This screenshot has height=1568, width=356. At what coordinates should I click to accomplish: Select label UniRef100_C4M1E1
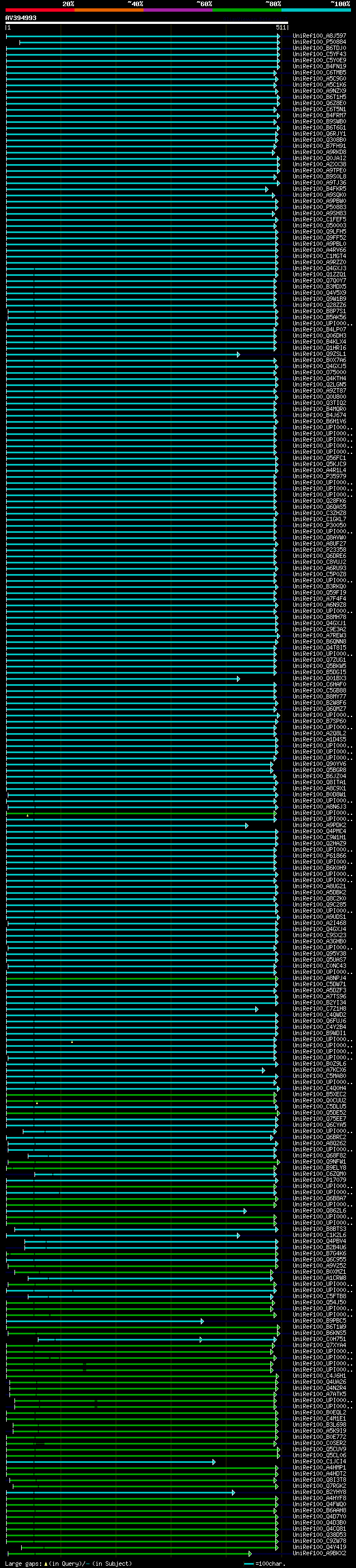[319, 1418]
